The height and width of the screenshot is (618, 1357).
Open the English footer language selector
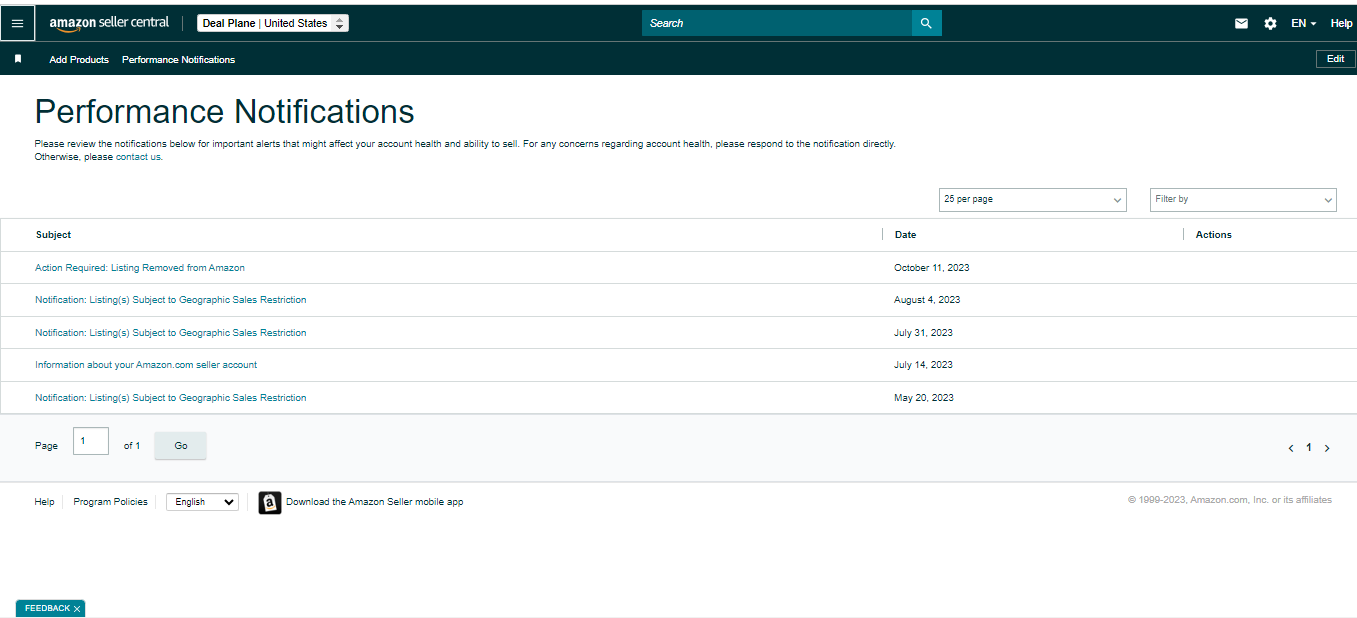[x=202, y=502]
